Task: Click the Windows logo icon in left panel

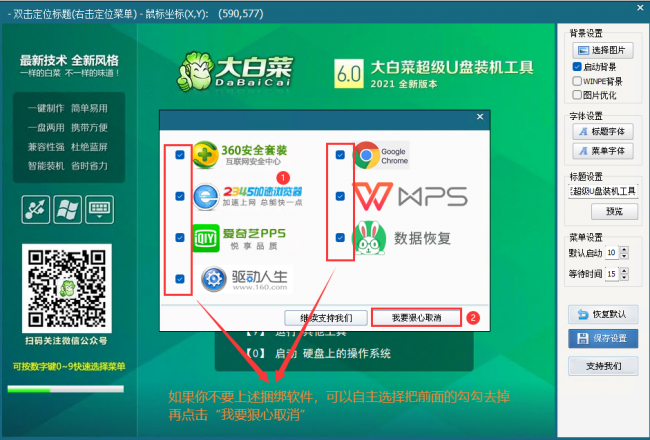Action: coord(68,209)
